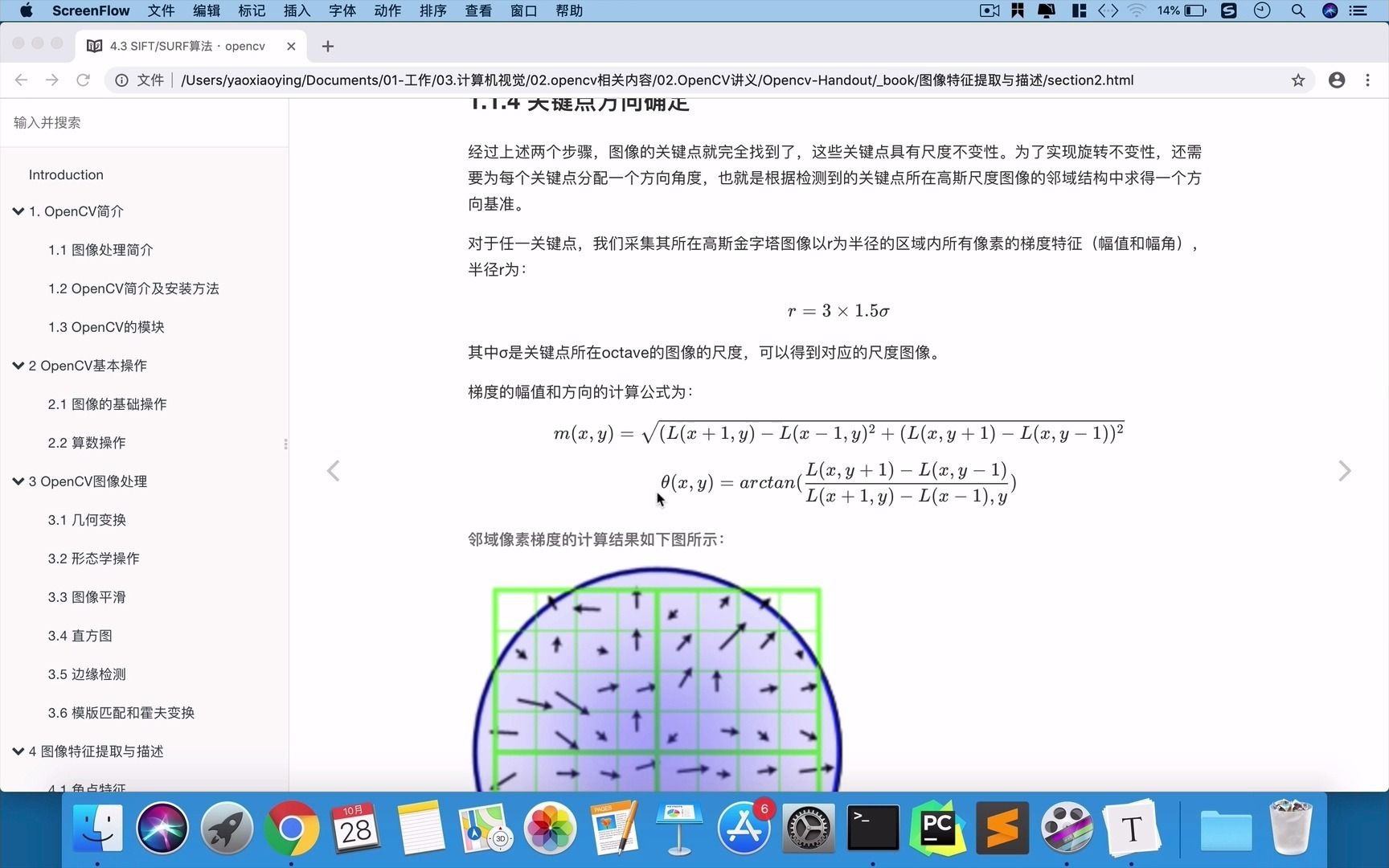Open section 2.2 算数操作
1389x868 pixels.
click(87, 443)
